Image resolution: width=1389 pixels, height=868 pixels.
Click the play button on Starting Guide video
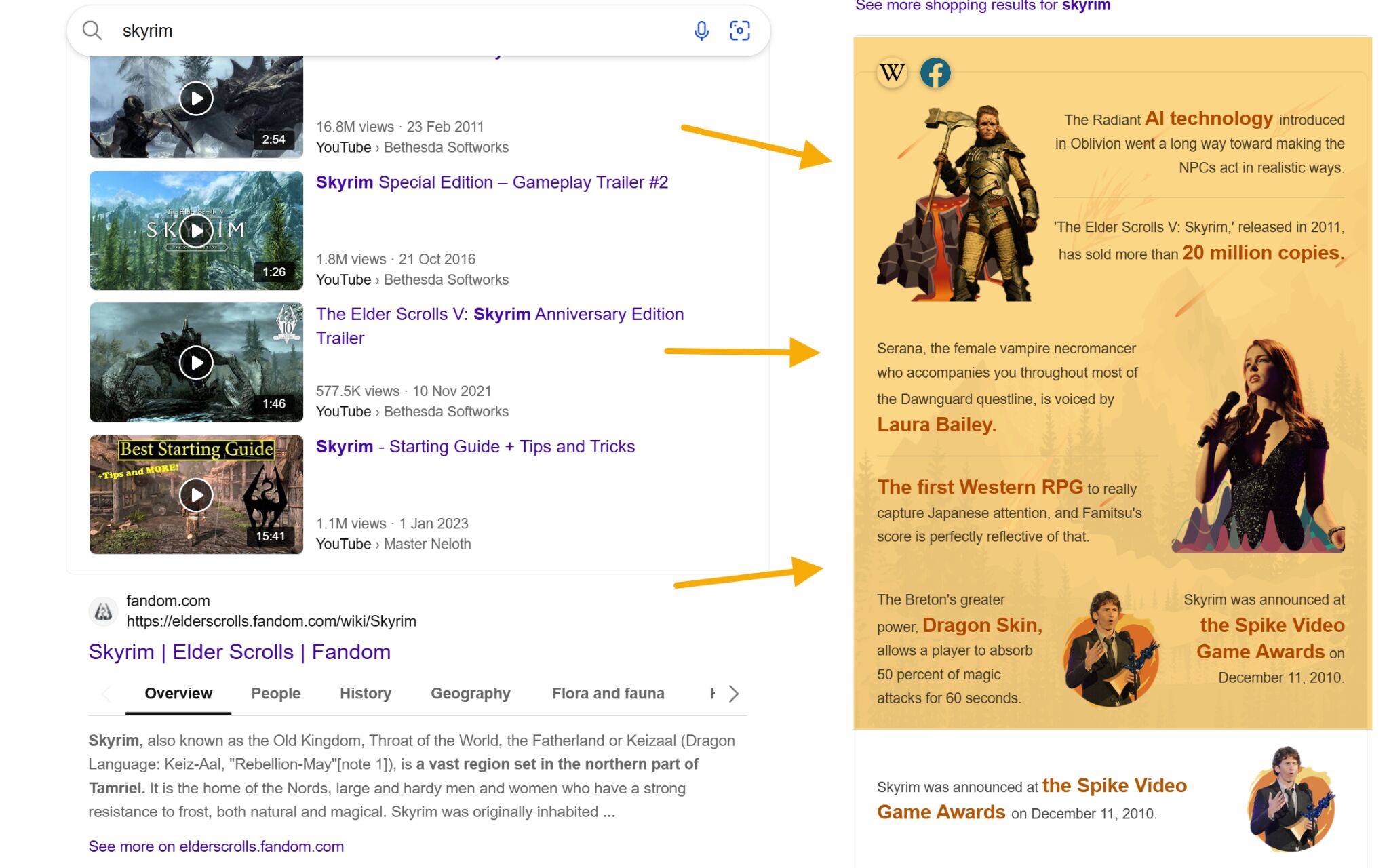pos(196,494)
